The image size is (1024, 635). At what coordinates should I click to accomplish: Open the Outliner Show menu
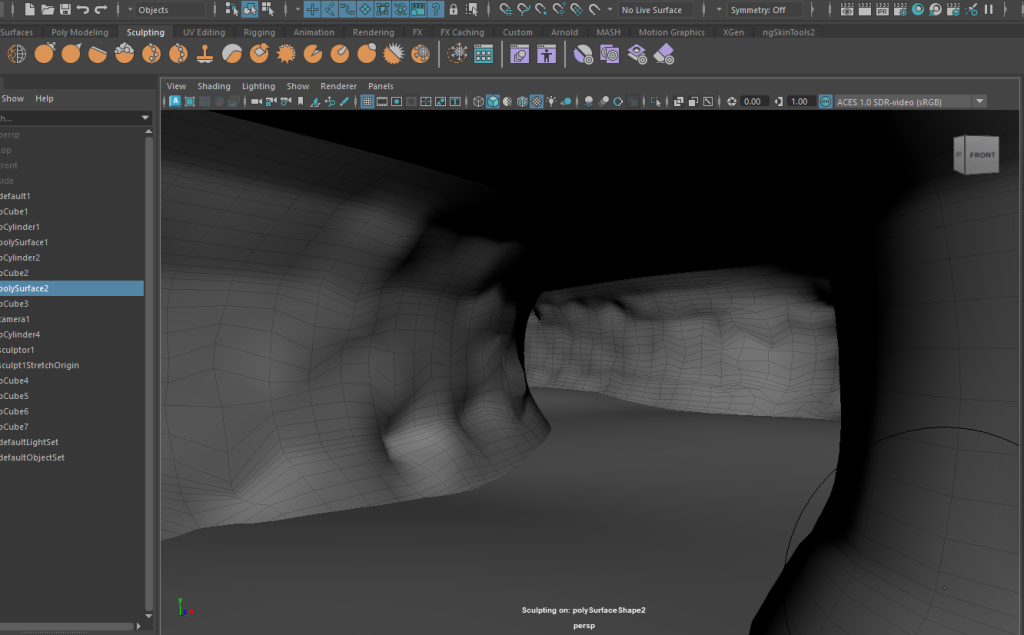click(12, 98)
